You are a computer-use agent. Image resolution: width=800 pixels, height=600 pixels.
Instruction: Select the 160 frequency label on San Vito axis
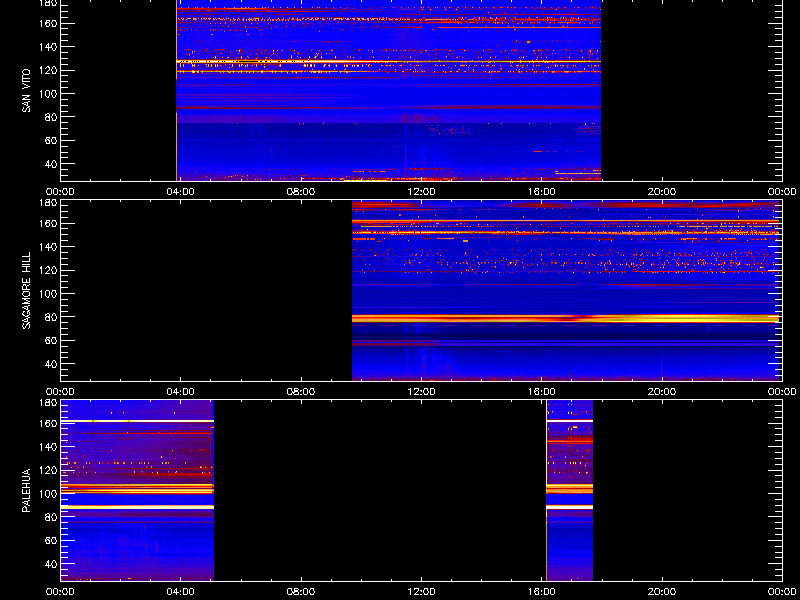pyautogui.click(x=46, y=23)
